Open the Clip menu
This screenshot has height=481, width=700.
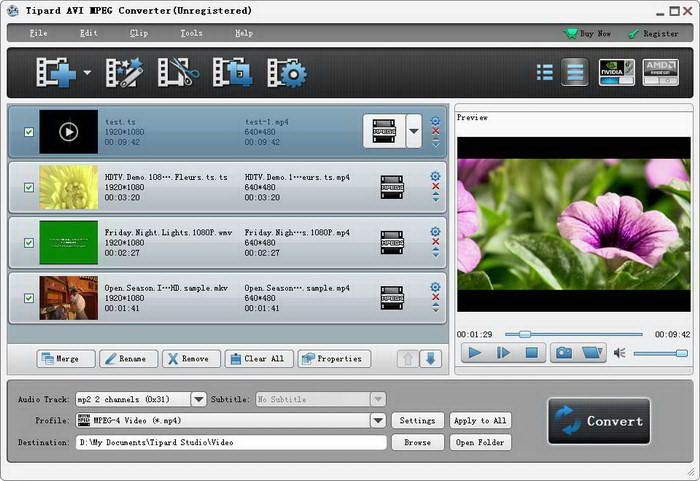139,33
